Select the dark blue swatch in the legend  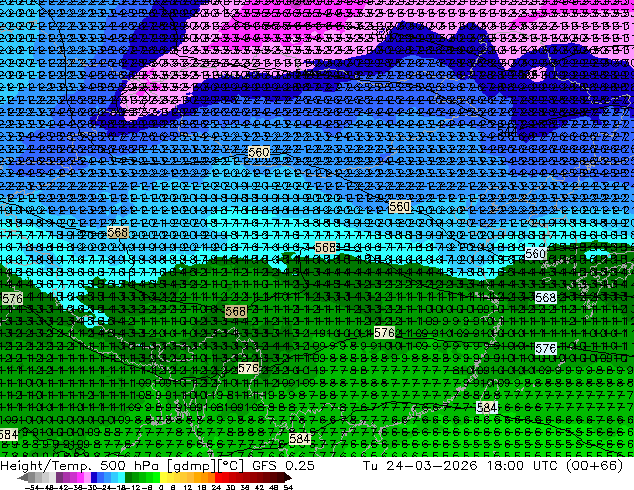(94, 478)
